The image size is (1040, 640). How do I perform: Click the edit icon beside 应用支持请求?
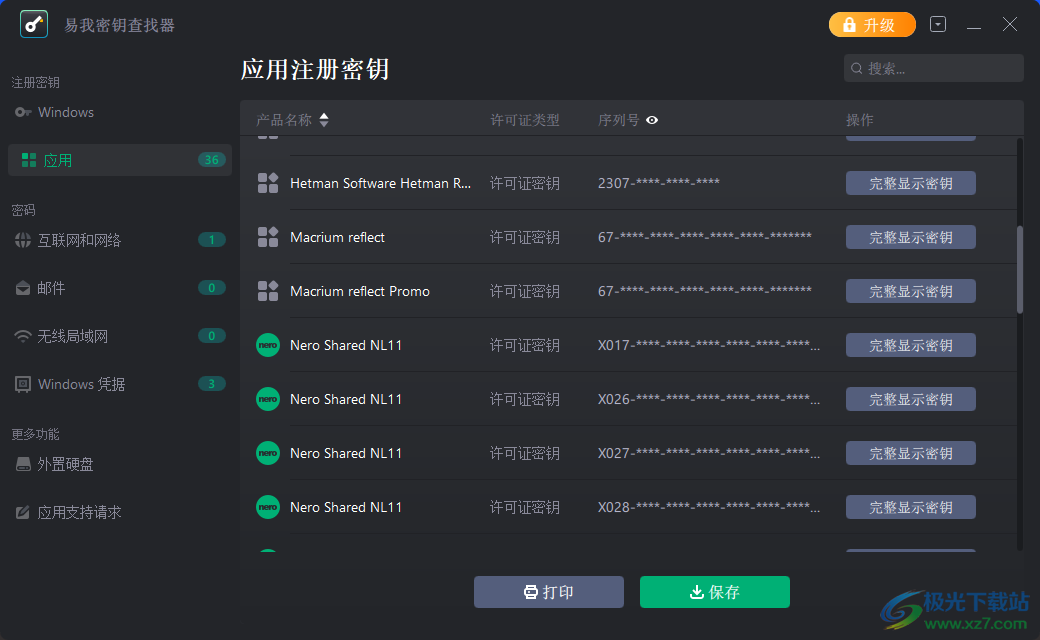click(x=23, y=512)
